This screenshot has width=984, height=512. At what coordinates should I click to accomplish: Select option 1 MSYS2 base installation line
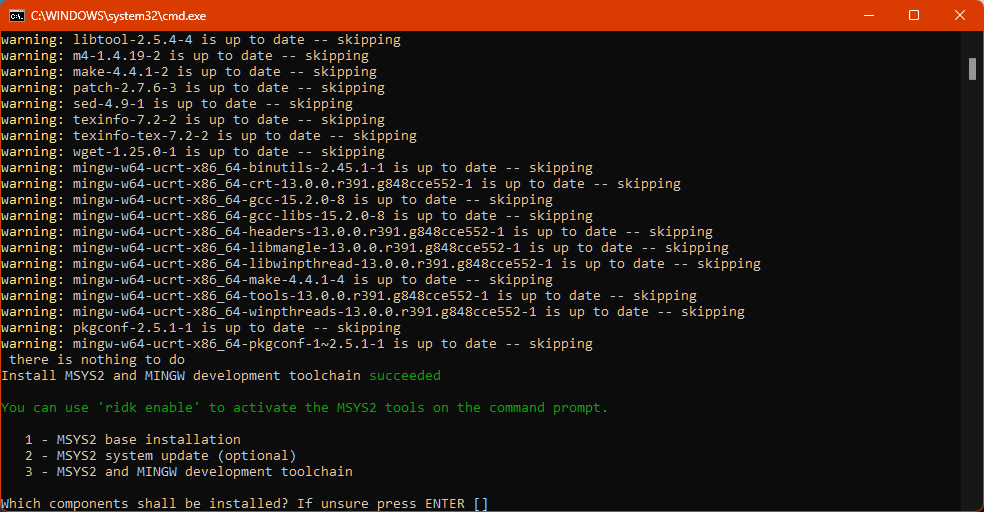[x=133, y=440]
